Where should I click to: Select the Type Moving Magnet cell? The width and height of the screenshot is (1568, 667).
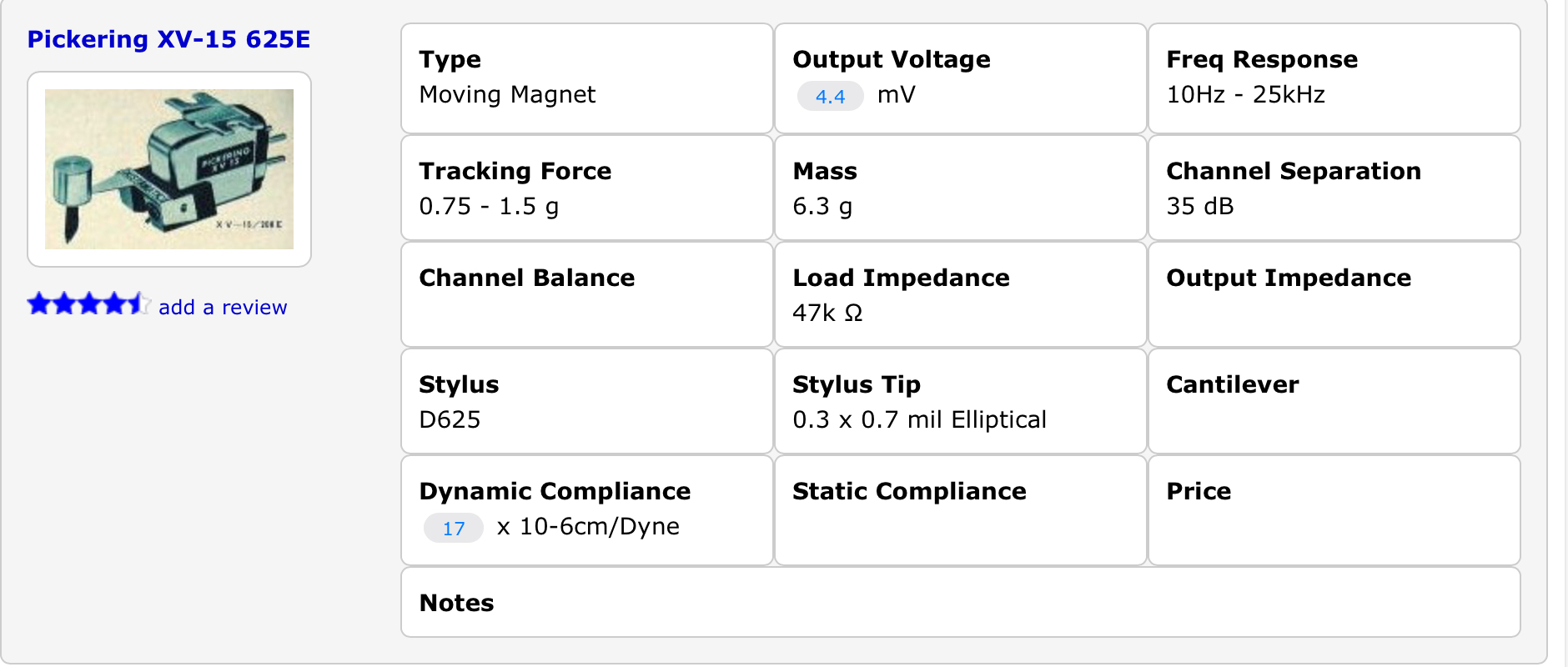pyautogui.click(x=587, y=78)
